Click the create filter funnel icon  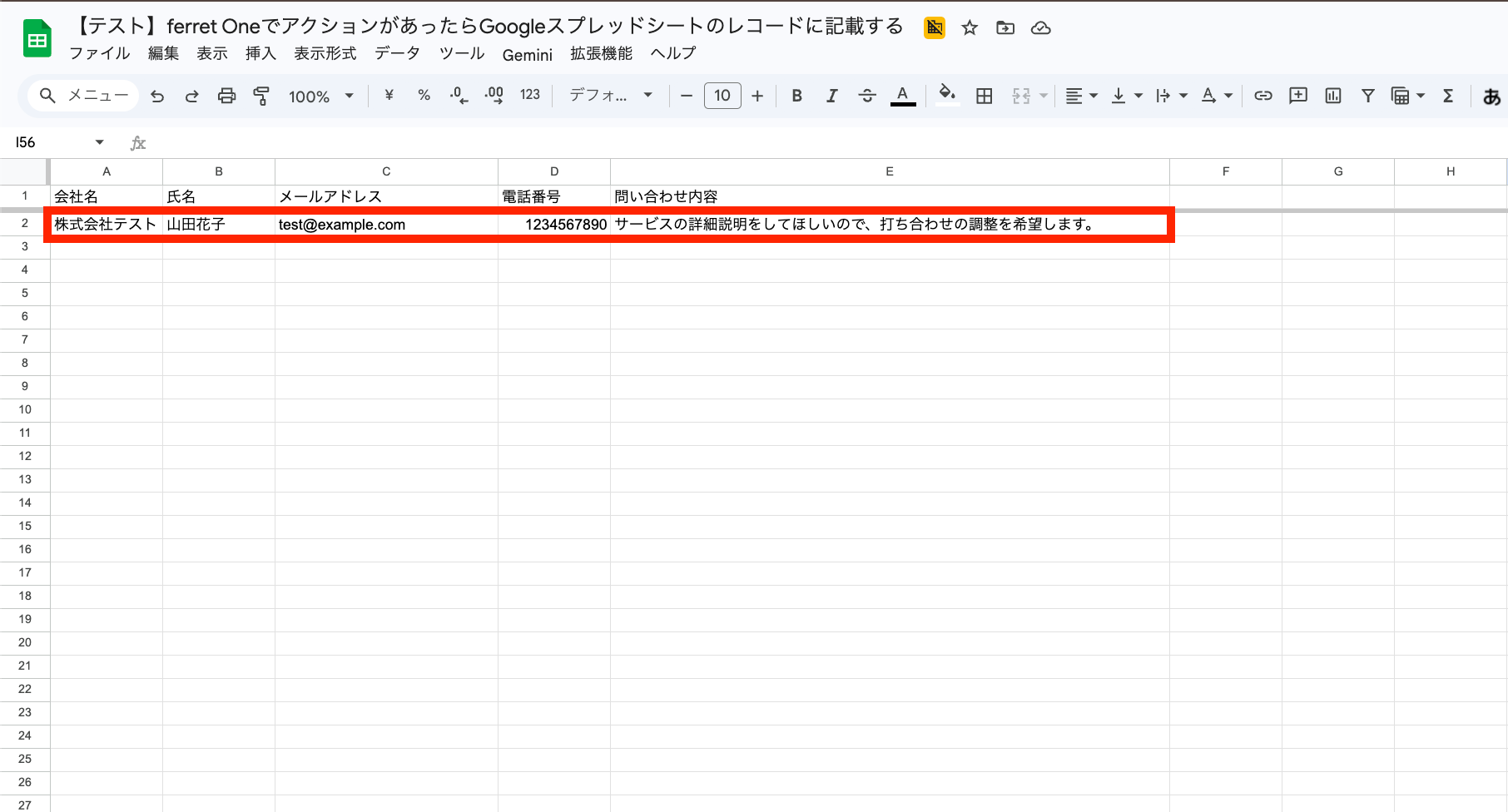coord(1367,96)
